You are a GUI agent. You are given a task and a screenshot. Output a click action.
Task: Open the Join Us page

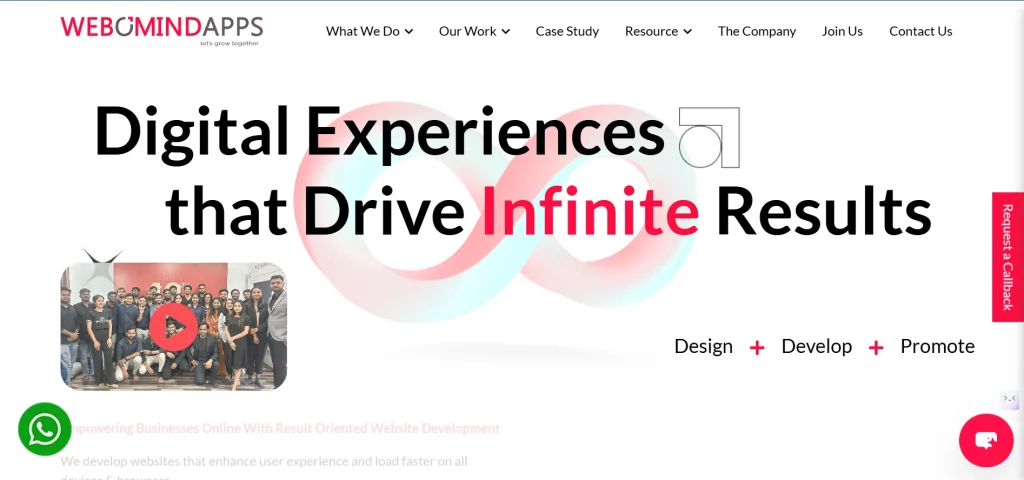pyautogui.click(x=842, y=31)
